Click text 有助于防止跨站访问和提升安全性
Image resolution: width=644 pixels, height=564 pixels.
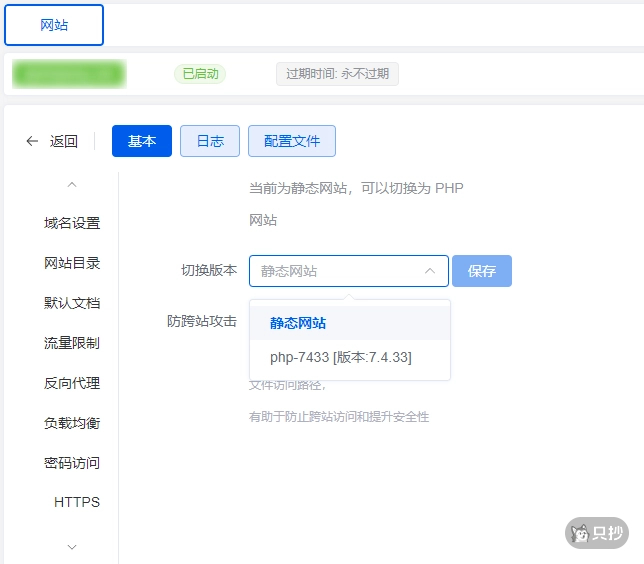339,417
